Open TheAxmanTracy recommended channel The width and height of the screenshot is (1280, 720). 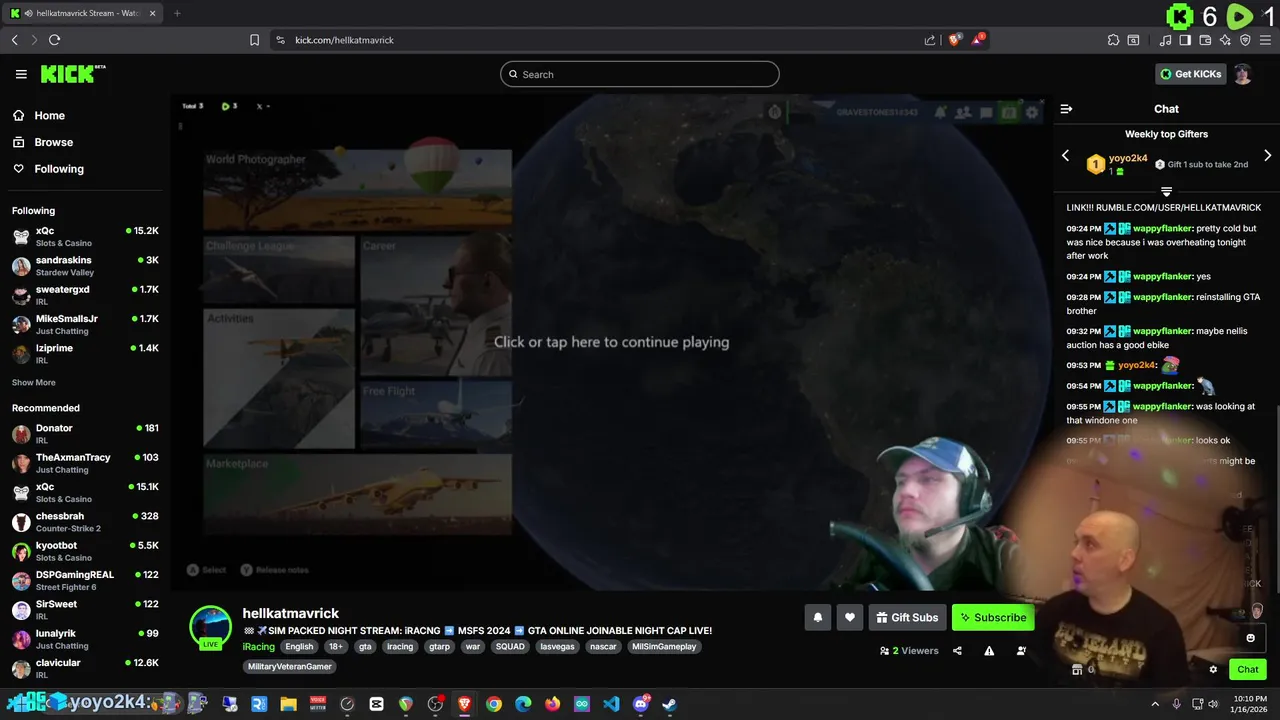click(x=85, y=463)
